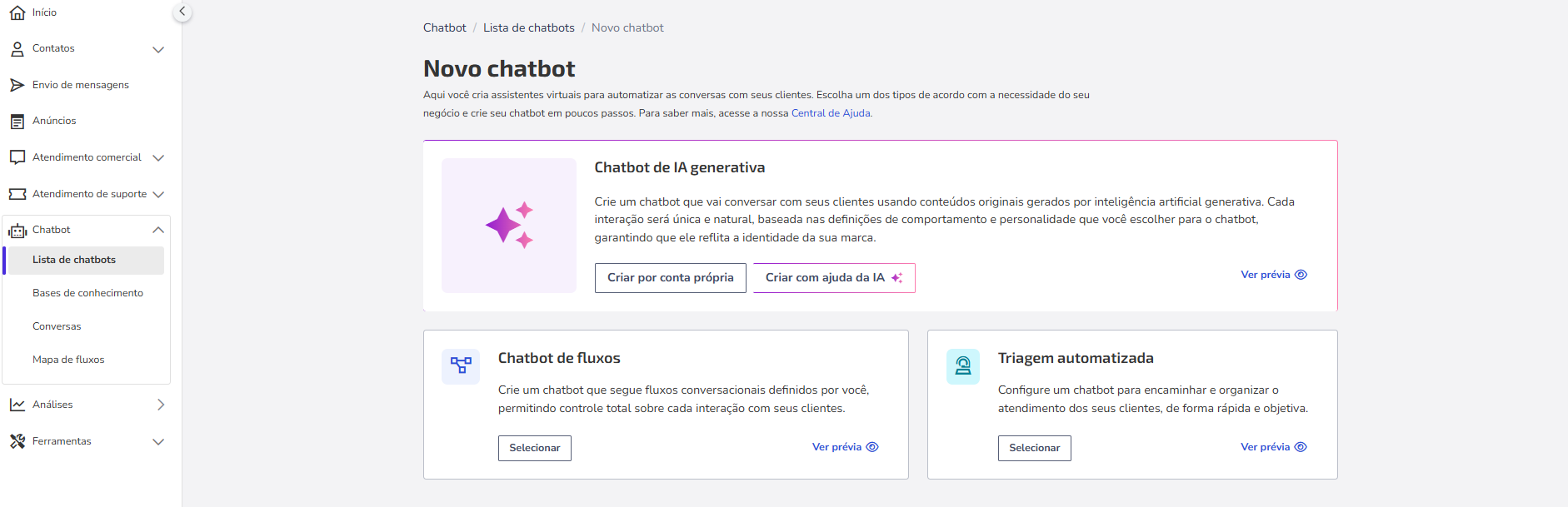Image resolution: width=1568 pixels, height=507 pixels.
Task: Click the generative AI sparkles thumbnail
Action: pos(509,226)
